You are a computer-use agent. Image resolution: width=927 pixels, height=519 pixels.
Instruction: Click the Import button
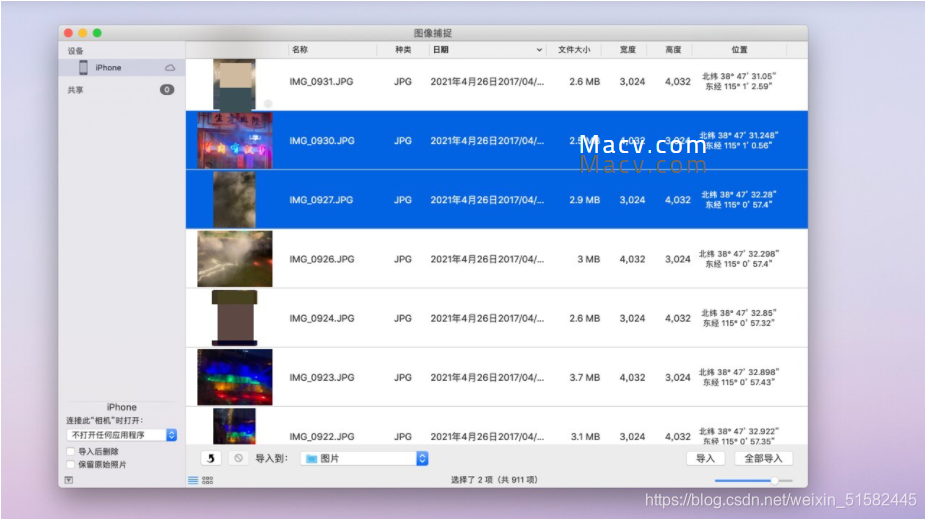click(705, 458)
